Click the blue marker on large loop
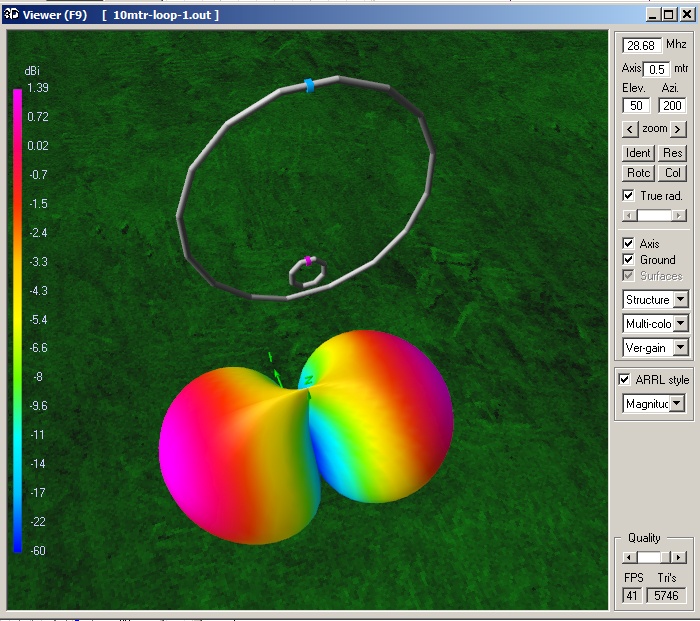Viewport: 700px width, 621px height. 309,85
